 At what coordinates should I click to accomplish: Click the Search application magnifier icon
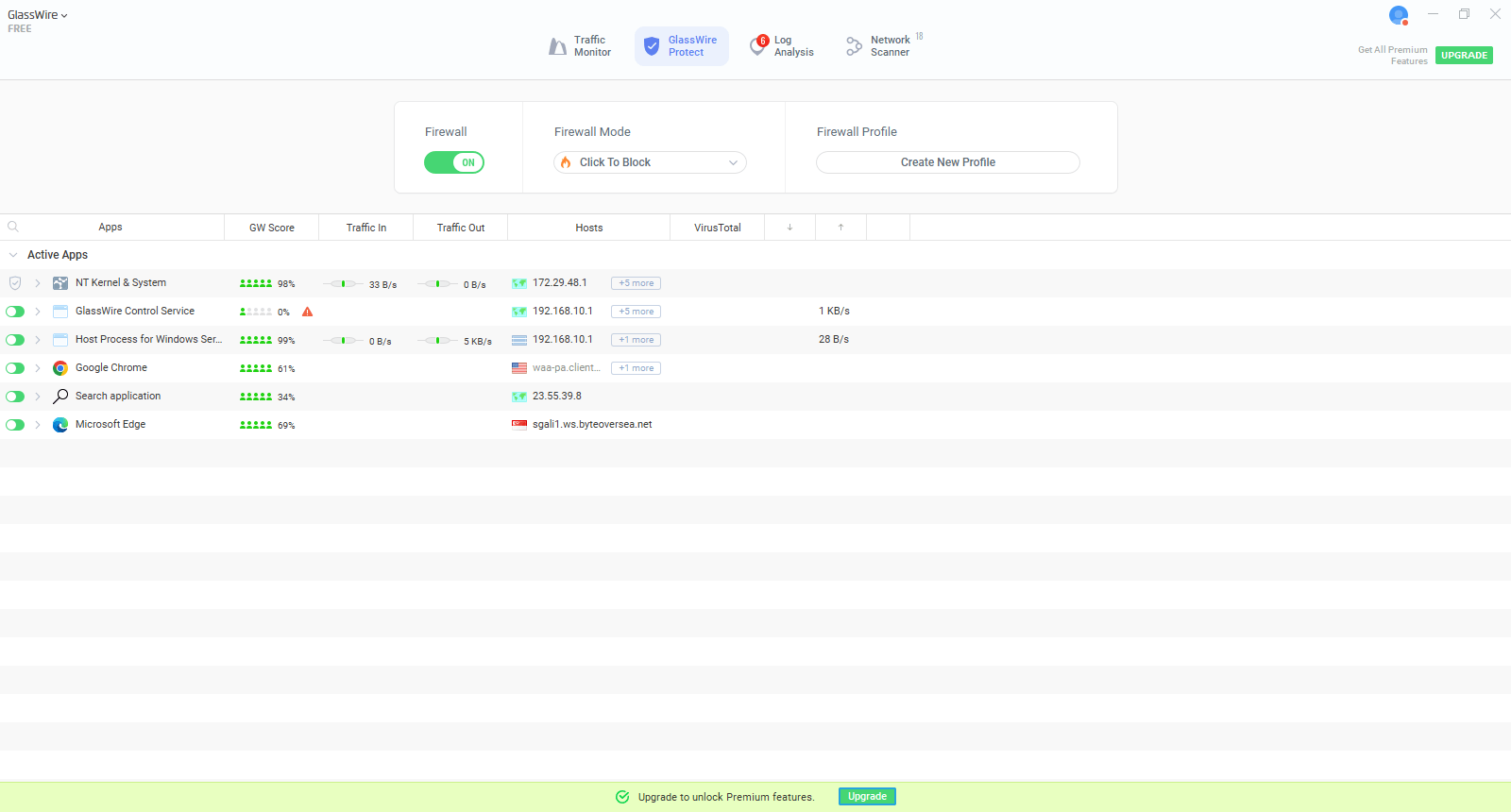[60, 397]
